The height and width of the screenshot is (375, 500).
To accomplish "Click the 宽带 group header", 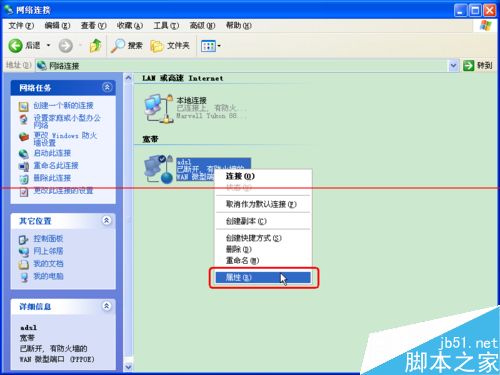I will pos(150,139).
